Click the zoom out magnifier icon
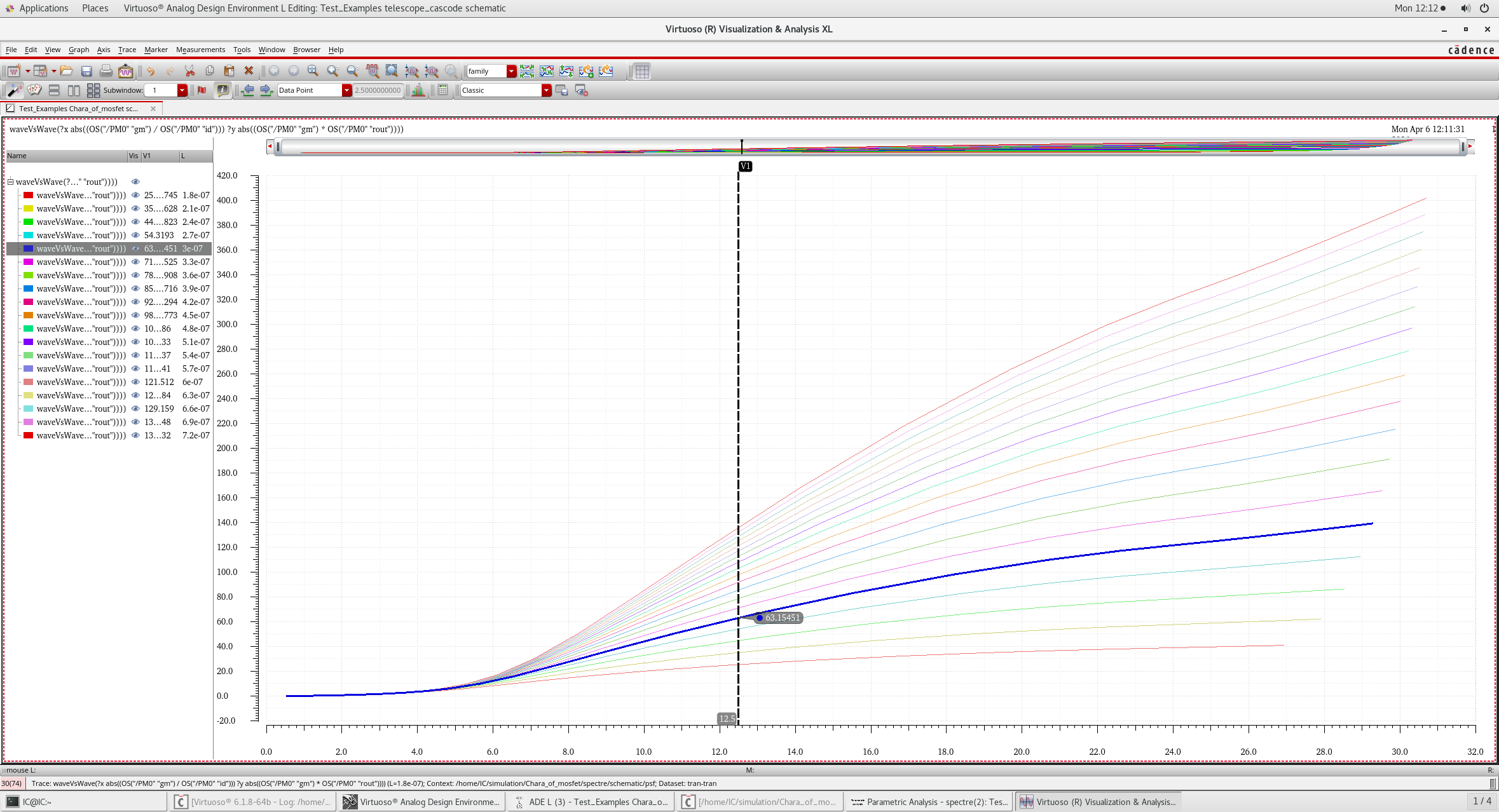Viewport: 1499px width, 812px height. pyautogui.click(x=352, y=71)
